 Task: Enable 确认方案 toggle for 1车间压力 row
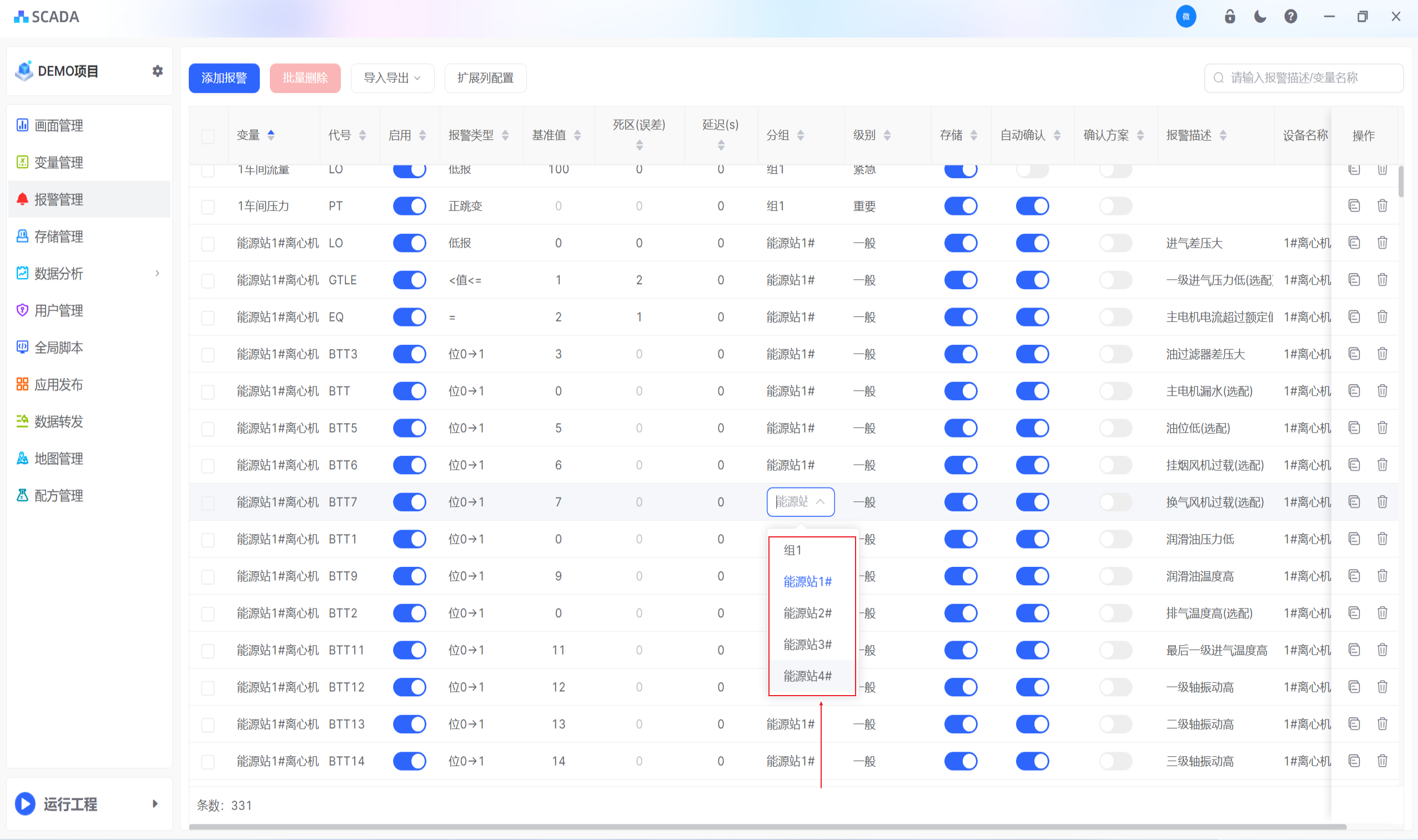1115,205
